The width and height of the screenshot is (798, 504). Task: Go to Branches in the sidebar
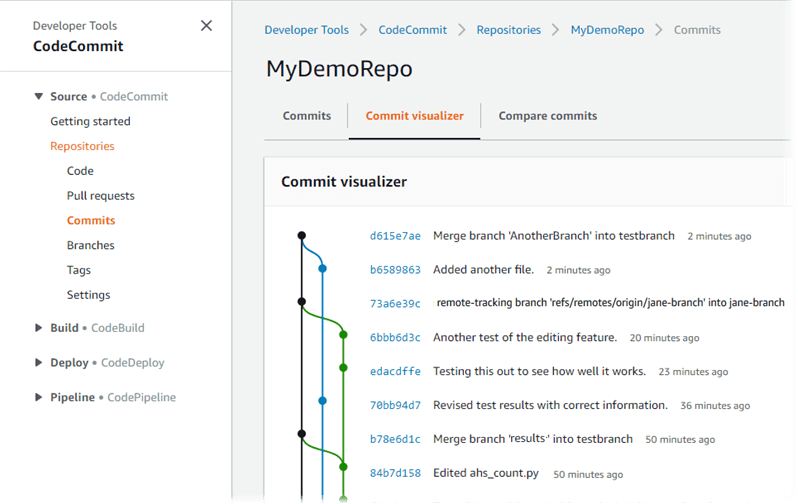(x=90, y=245)
